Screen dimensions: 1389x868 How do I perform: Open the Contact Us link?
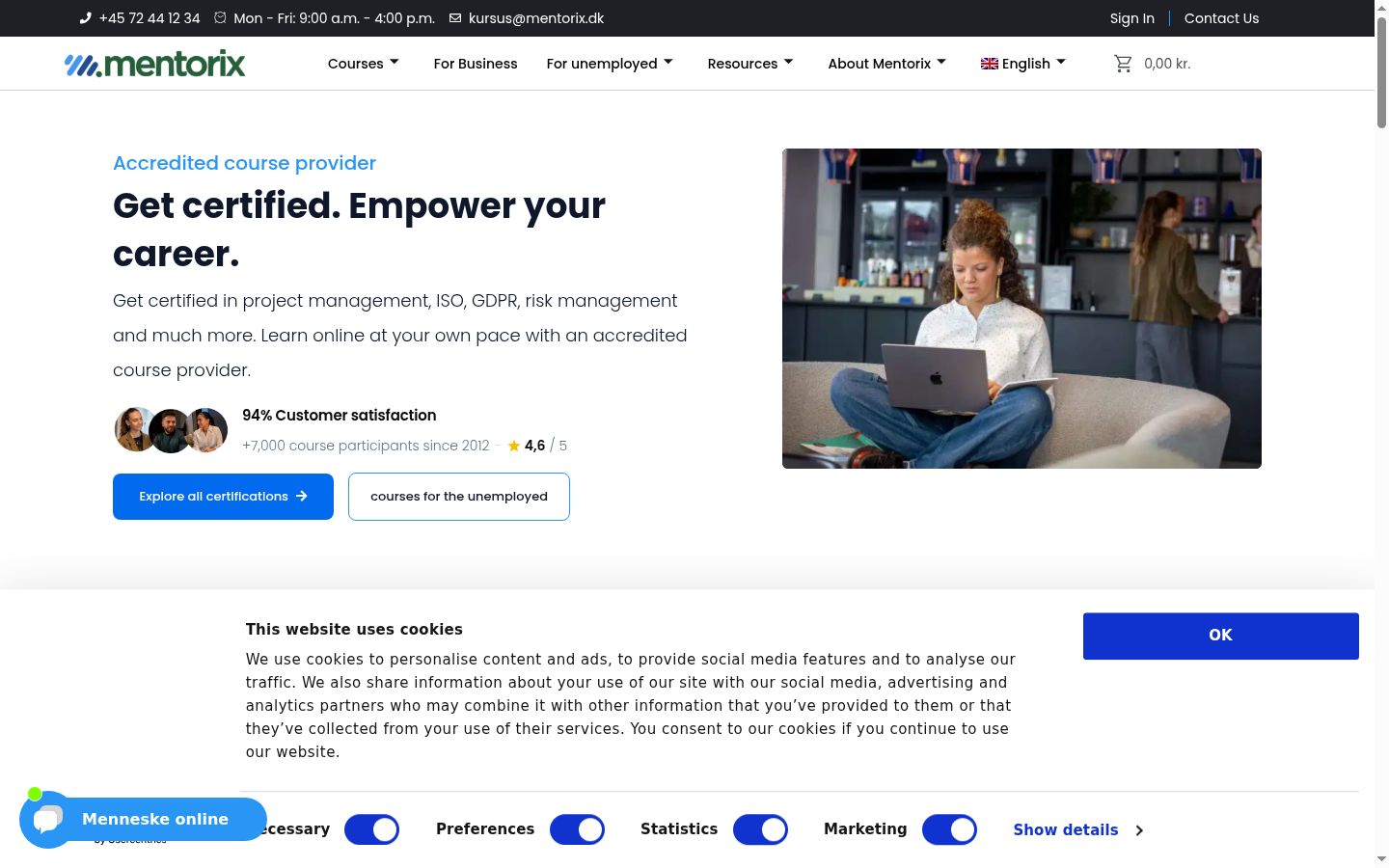click(1221, 18)
